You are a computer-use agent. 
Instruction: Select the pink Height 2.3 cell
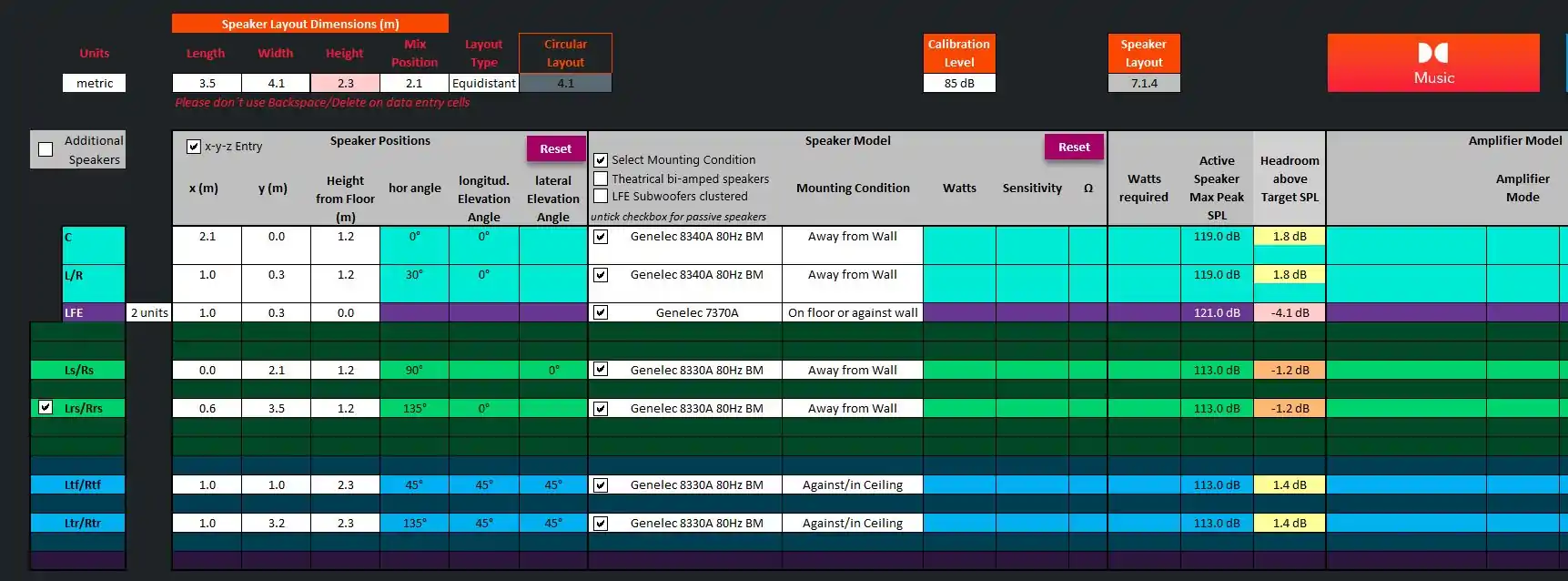[x=346, y=83]
